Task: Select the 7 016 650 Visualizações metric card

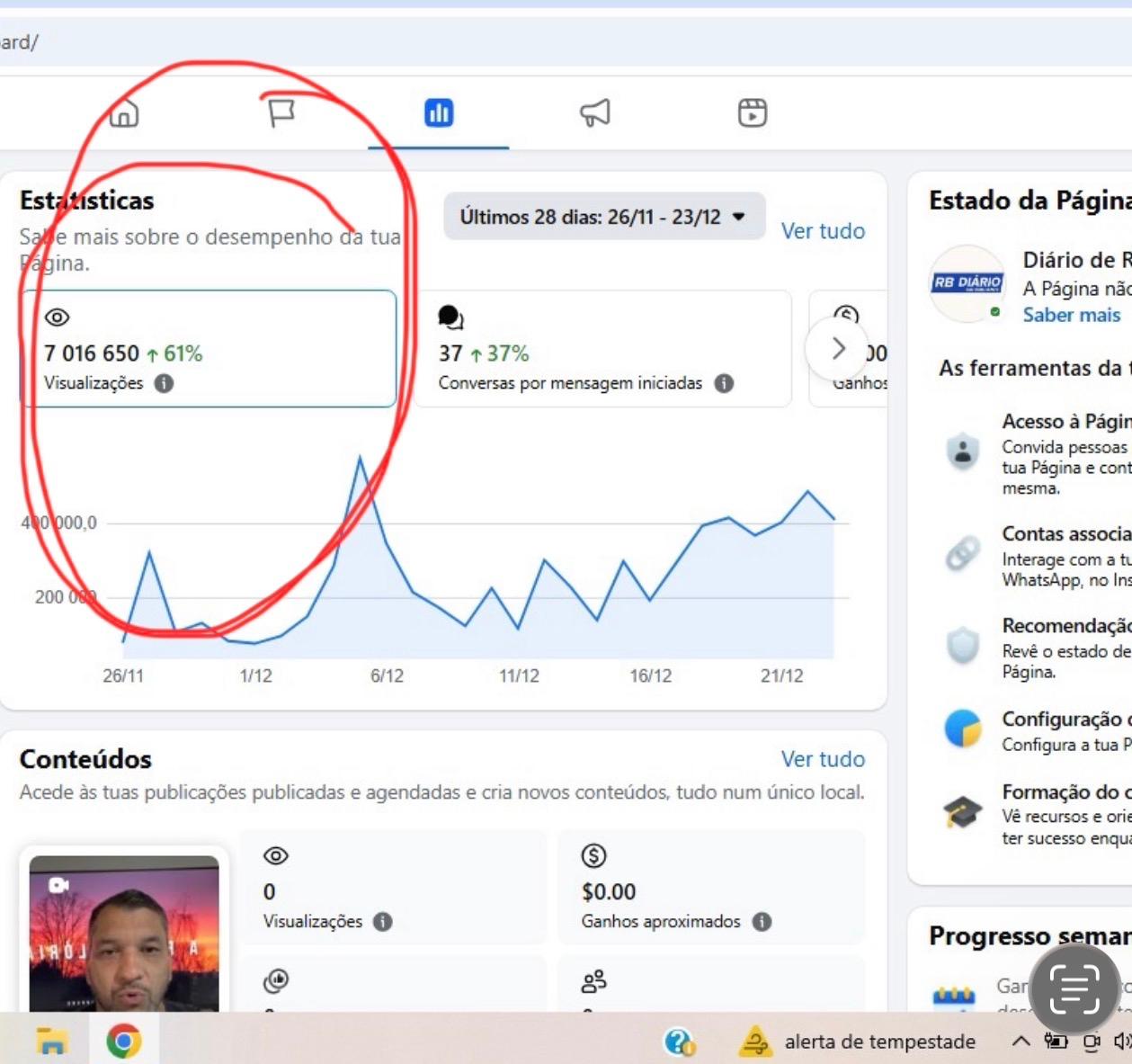Action: coord(209,349)
